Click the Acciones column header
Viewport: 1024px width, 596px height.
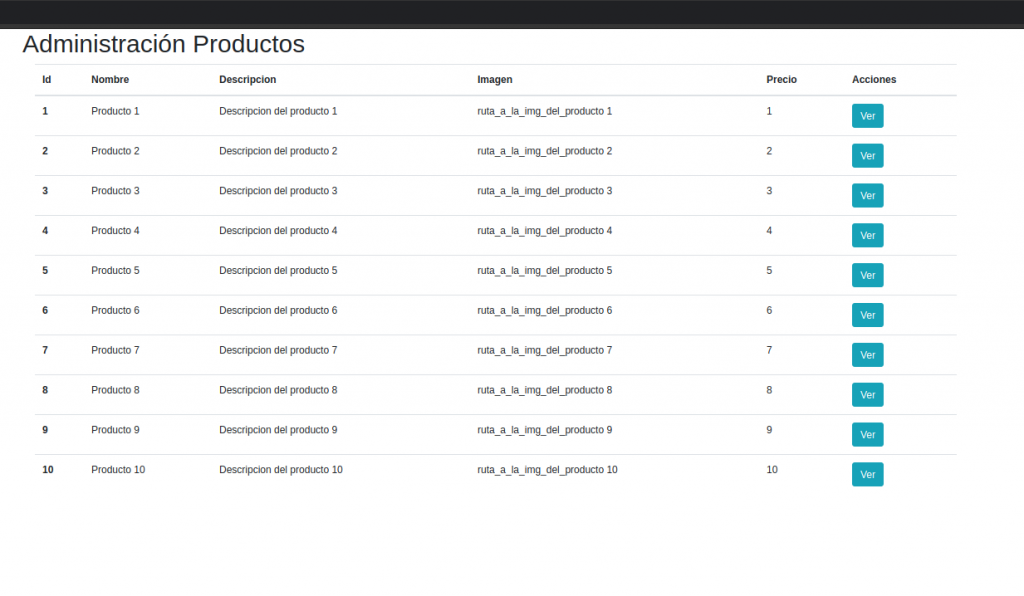874,80
